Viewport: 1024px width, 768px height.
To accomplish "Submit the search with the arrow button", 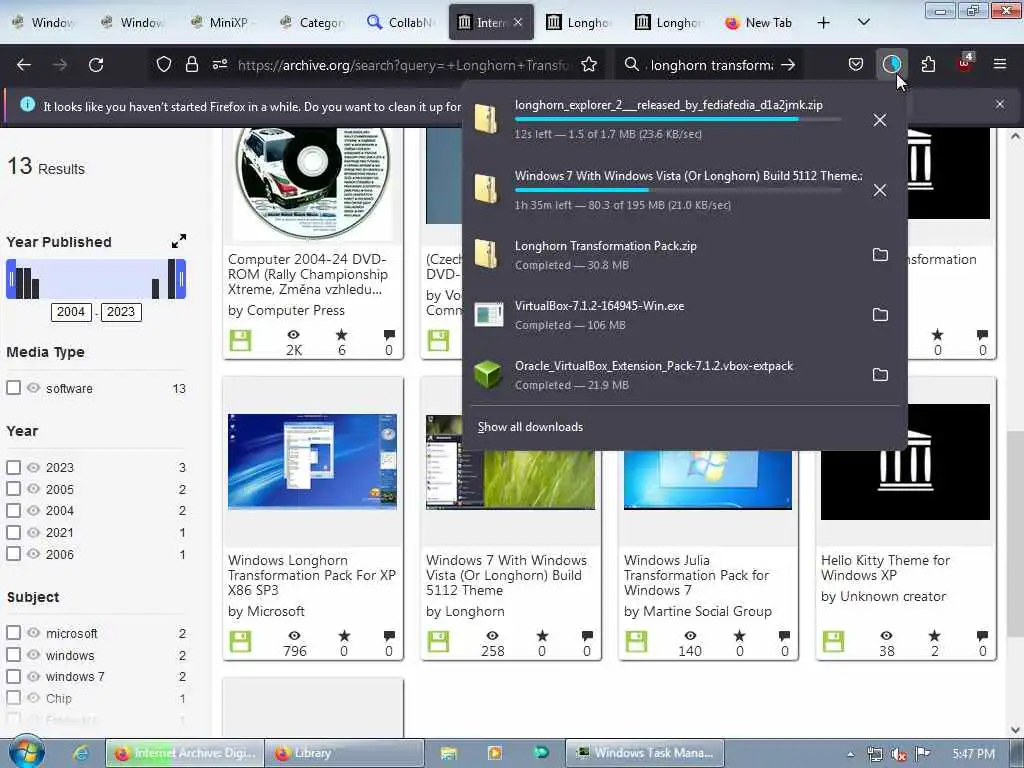I will pos(788,65).
